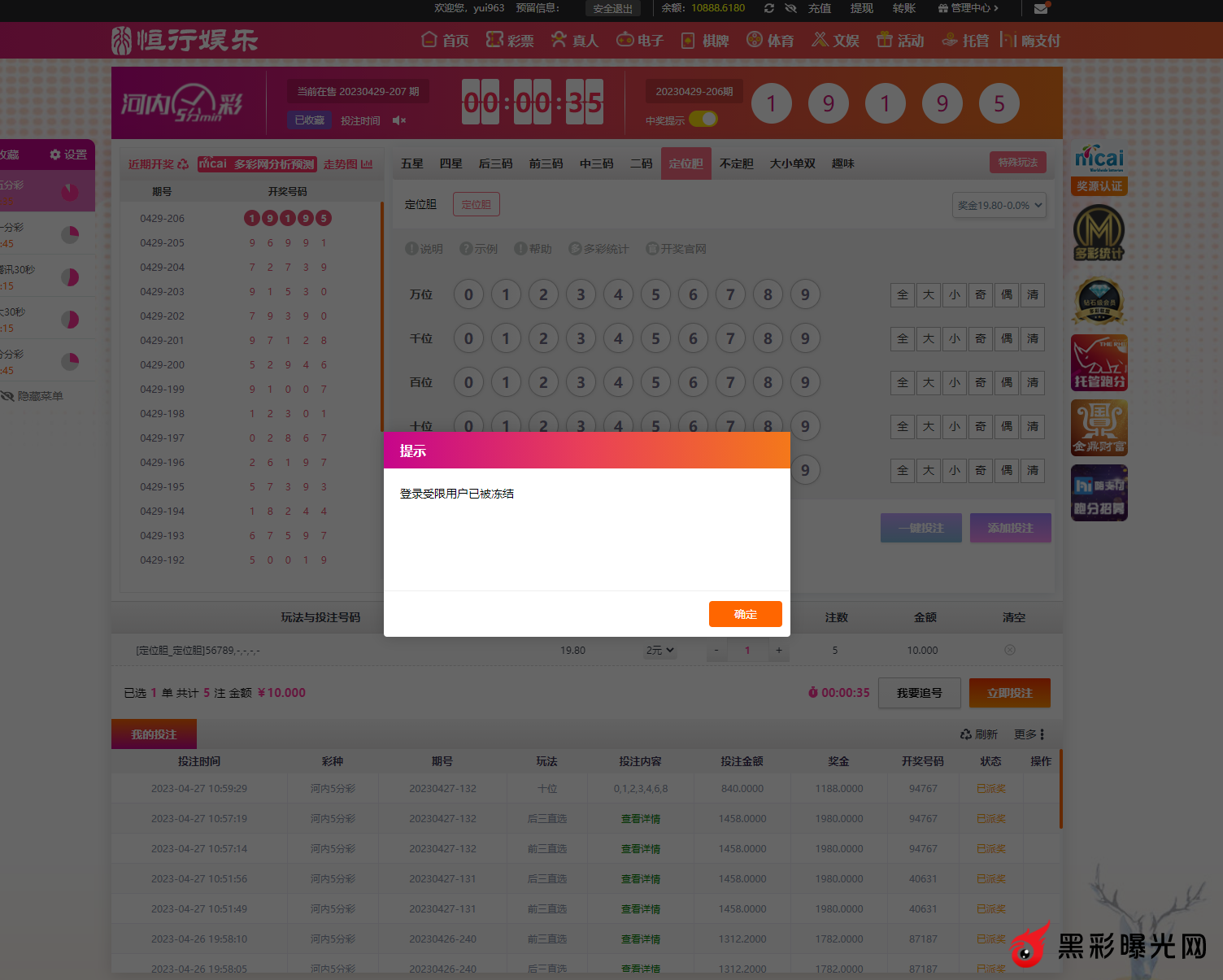Open the 2元 unit dropdown
The height and width of the screenshot is (980, 1223).
click(659, 651)
